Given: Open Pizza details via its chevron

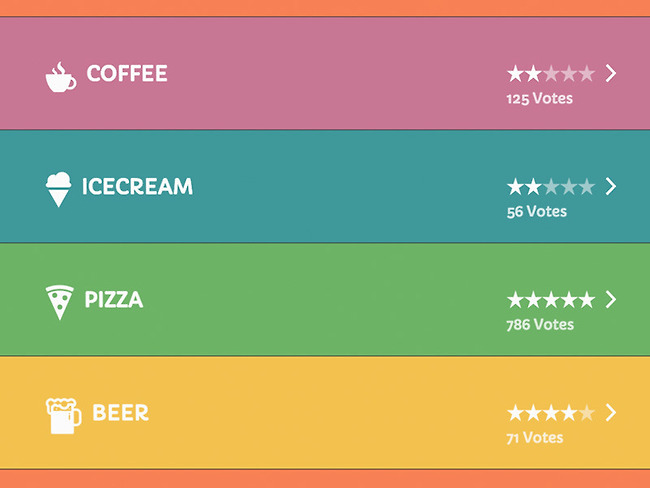Looking at the screenshot, I should (611, 299).
